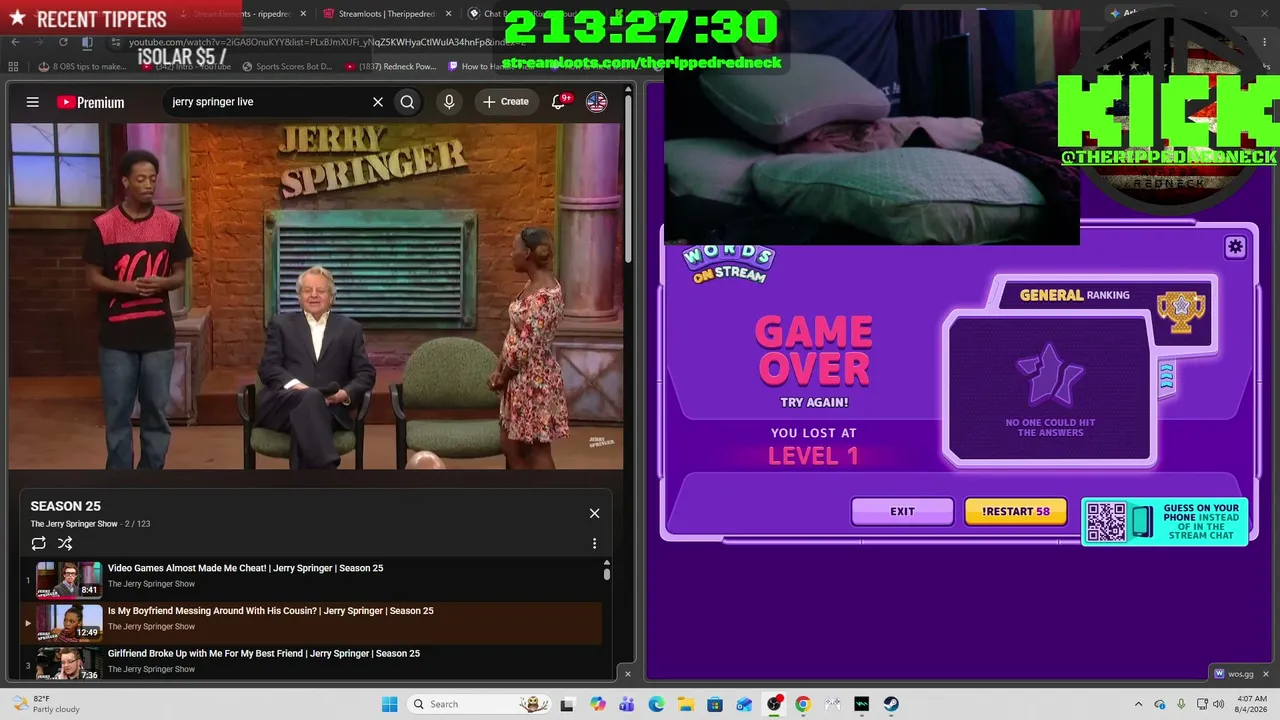Reload the page with the refresh icon
This screenshot has width=1280, height=720.
63,42
